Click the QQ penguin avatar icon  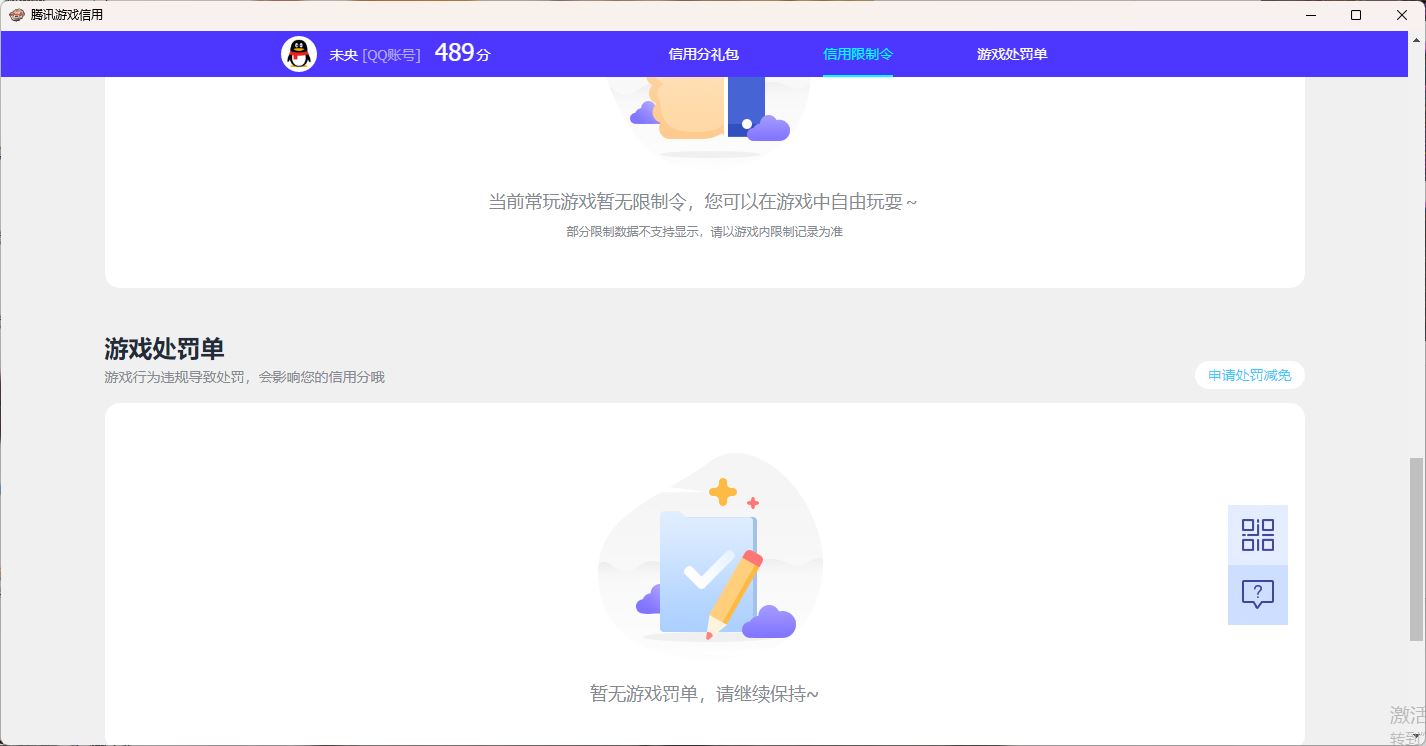tap(298, 54)
